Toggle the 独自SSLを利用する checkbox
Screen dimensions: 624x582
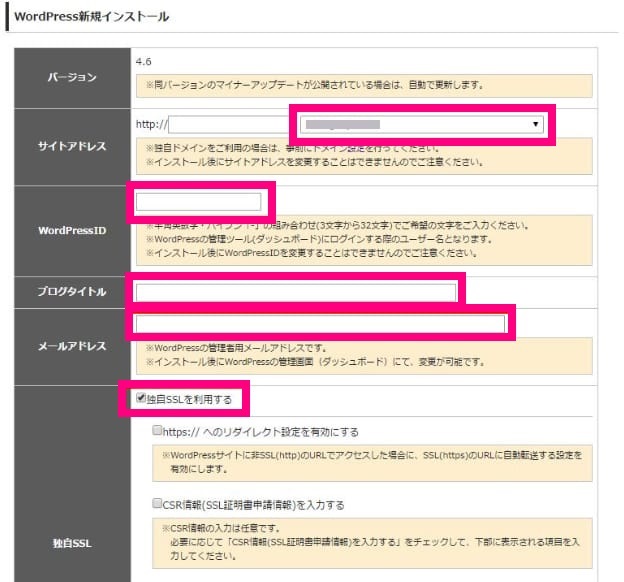(141, 398)
